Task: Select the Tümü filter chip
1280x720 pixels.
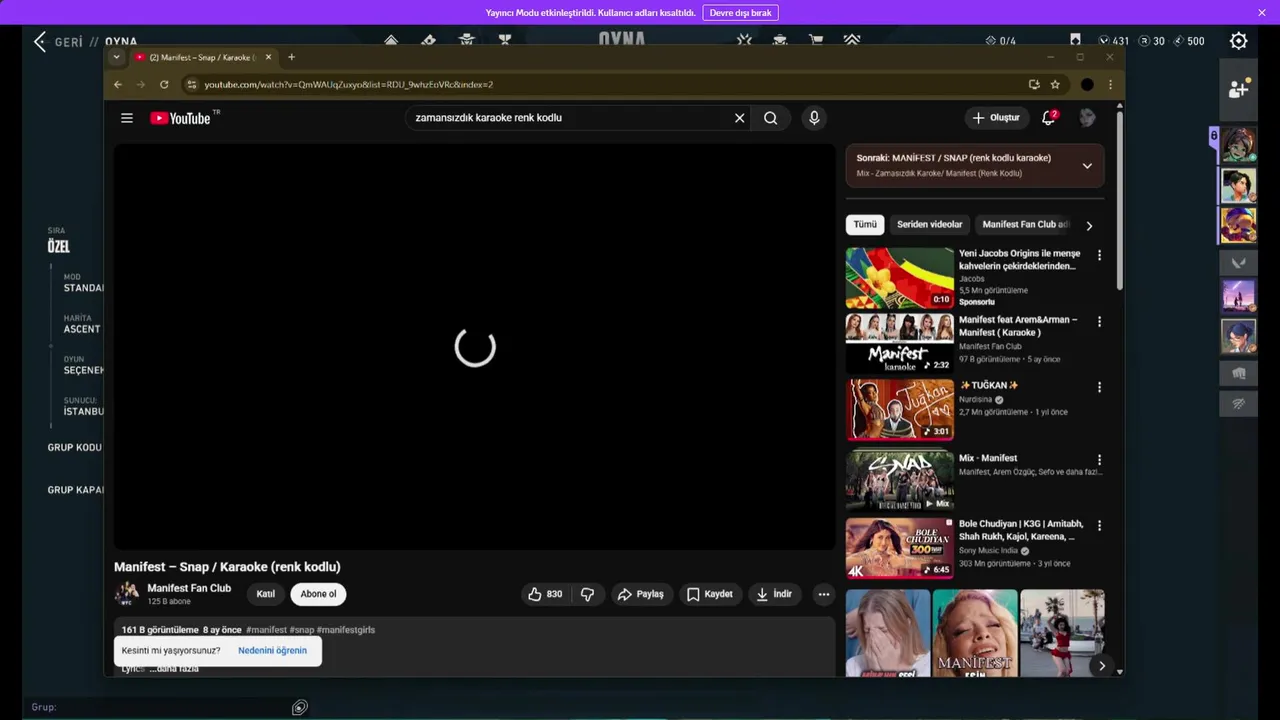Action: coord(865,225)
